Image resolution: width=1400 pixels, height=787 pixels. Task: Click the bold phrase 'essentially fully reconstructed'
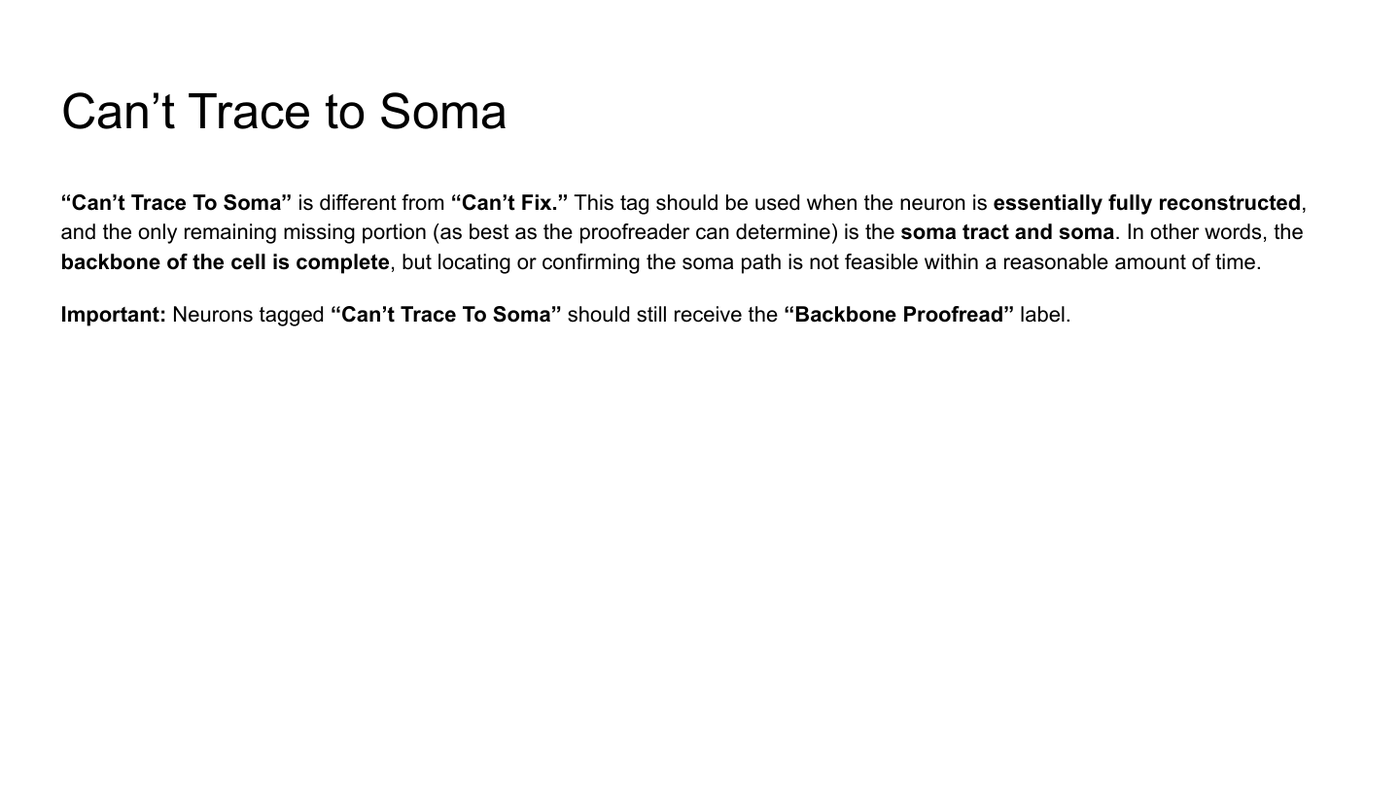tap(1147, 203)
